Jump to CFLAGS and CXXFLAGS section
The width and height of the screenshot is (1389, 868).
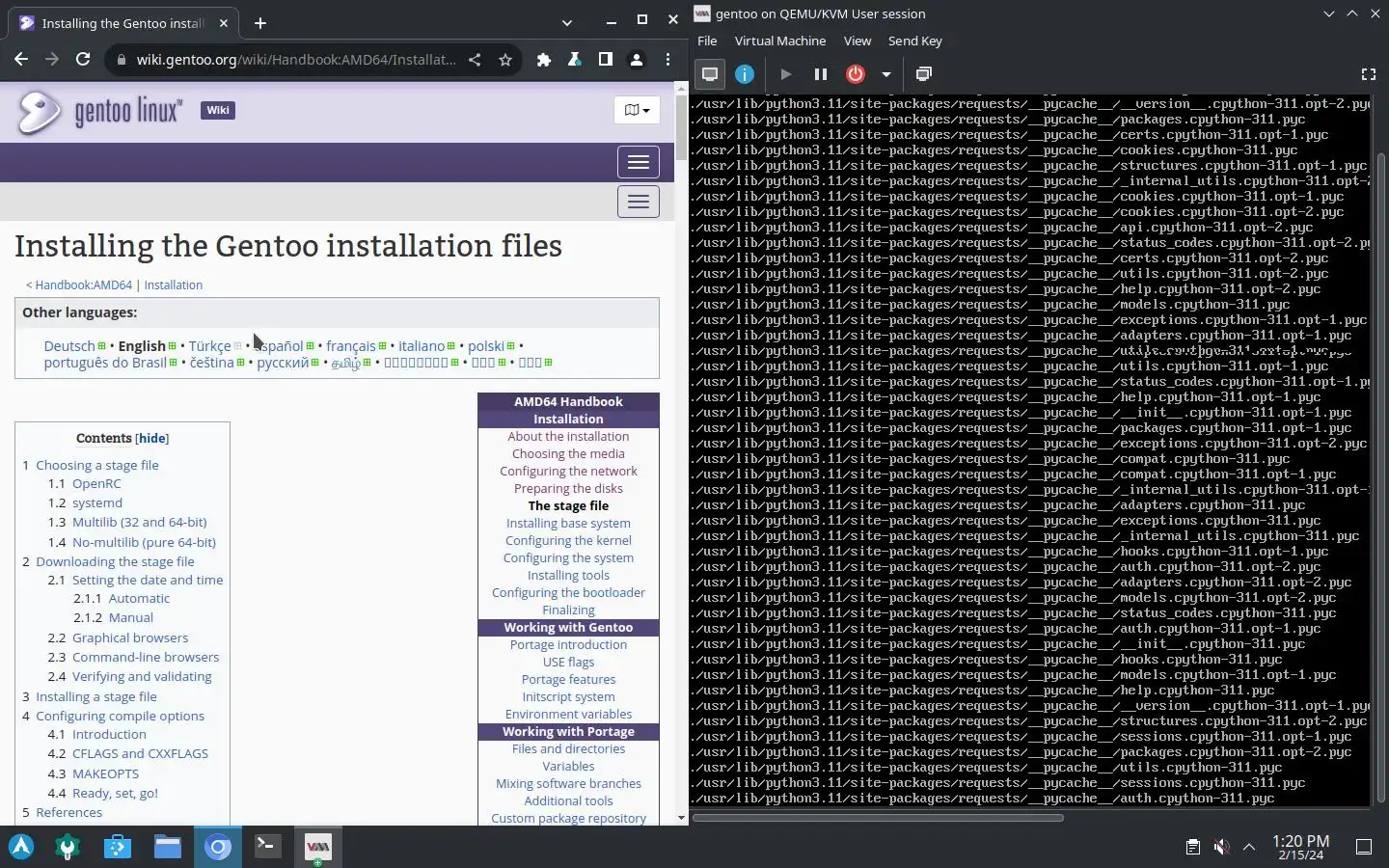(140, 753)
